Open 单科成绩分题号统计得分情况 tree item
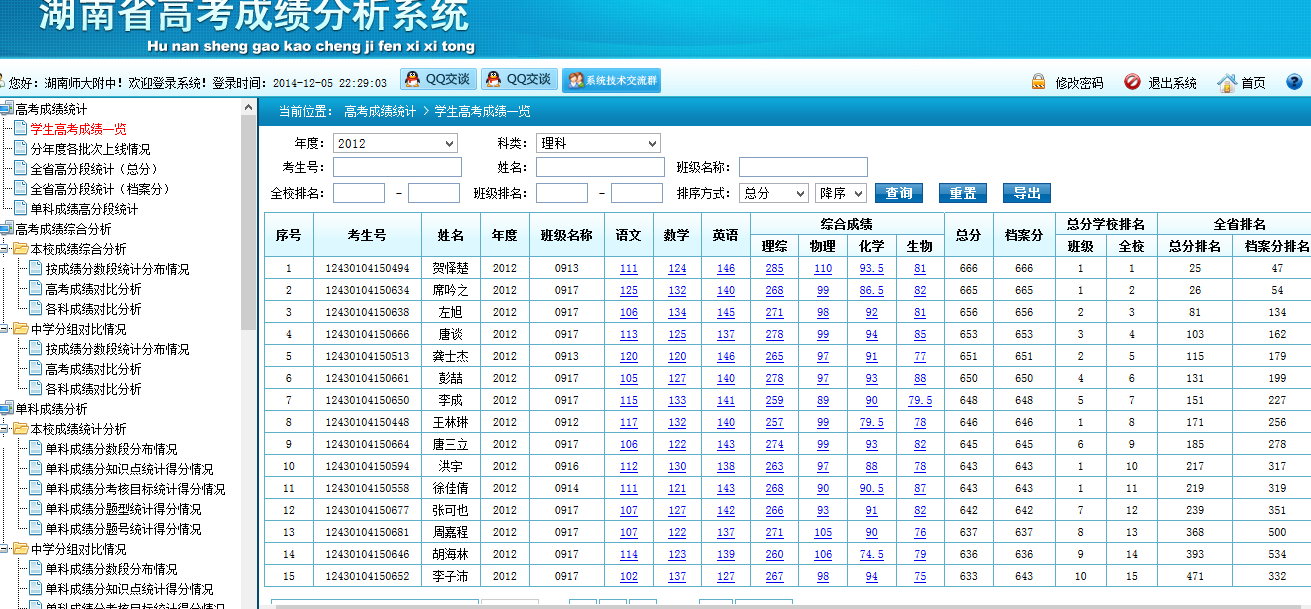This screenshot has width=1311, height=609. [x=123, y=529]
